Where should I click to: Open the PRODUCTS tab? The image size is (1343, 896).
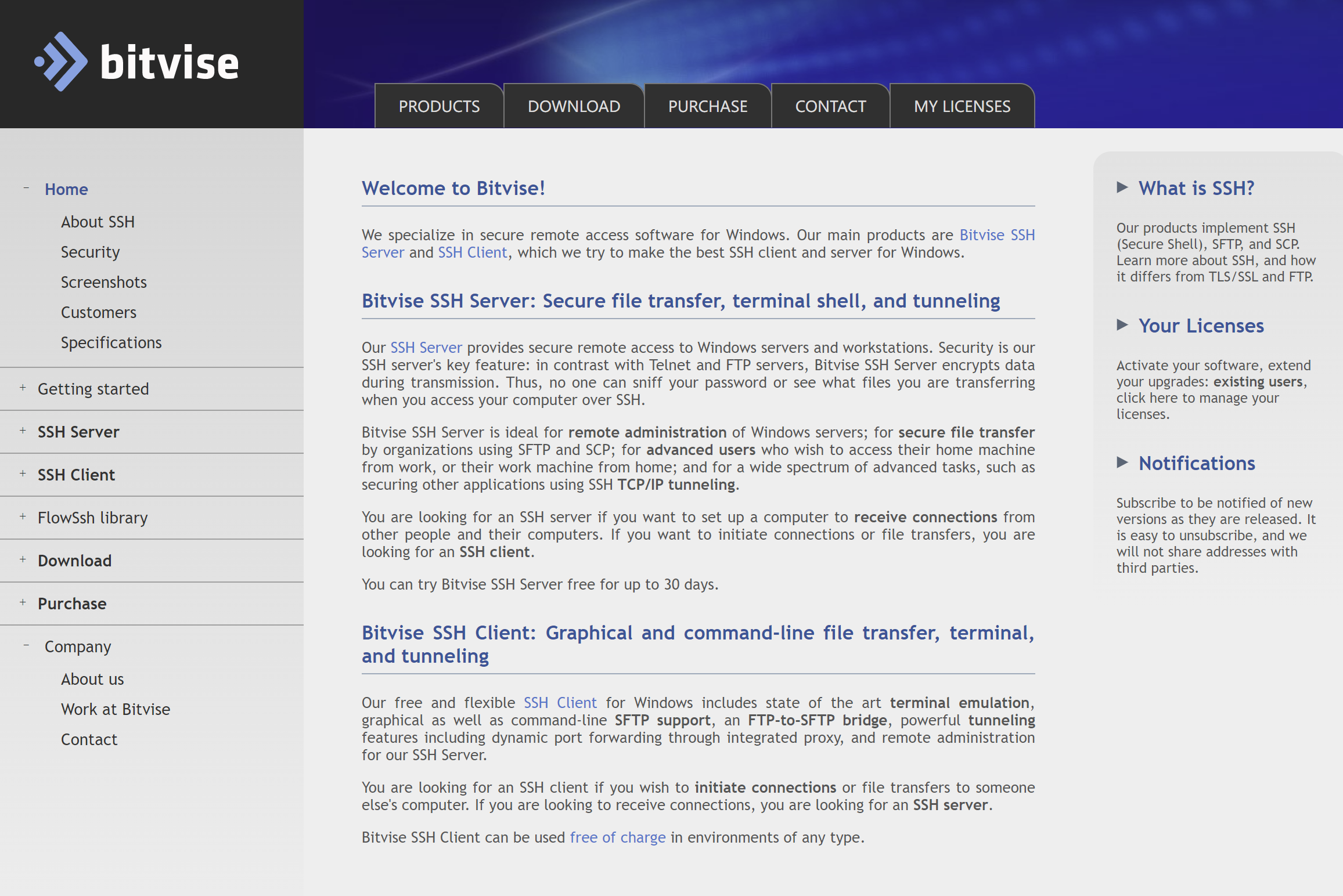[x=439, y=107]
